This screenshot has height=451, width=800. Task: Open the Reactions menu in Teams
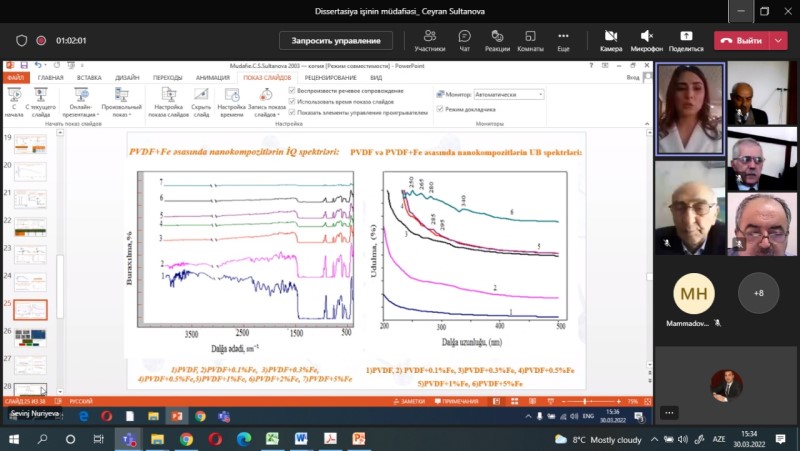(x=497, y=40)
